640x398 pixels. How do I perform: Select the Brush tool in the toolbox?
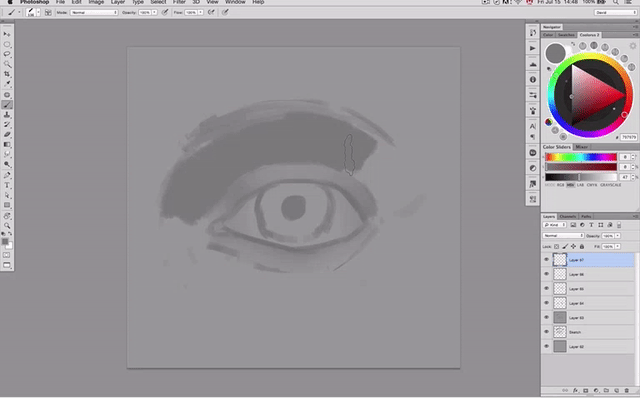pyautogui.click(x=7, y=105)
